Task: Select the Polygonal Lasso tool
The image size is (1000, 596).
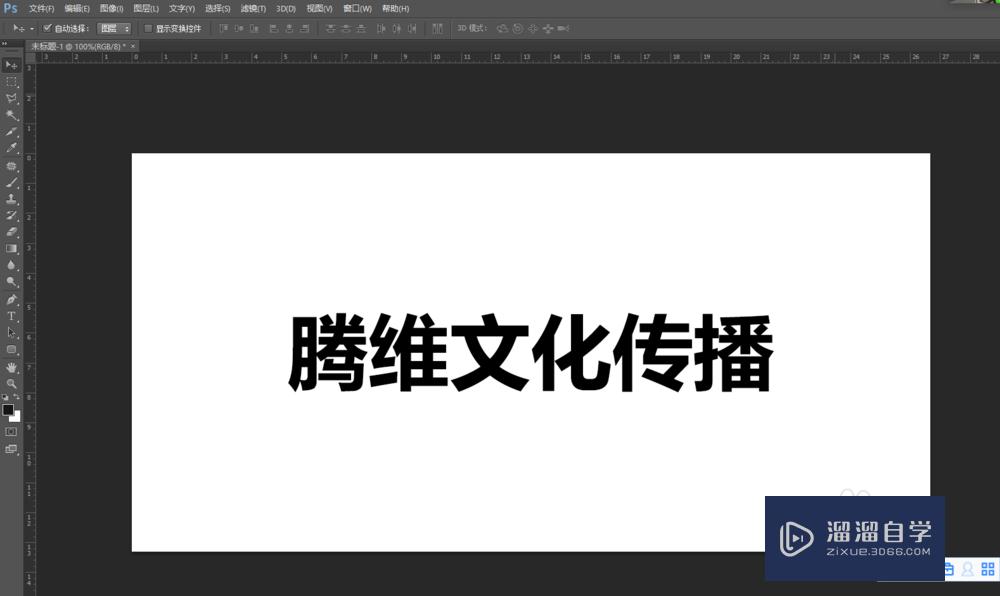Action: coord(11,99)
